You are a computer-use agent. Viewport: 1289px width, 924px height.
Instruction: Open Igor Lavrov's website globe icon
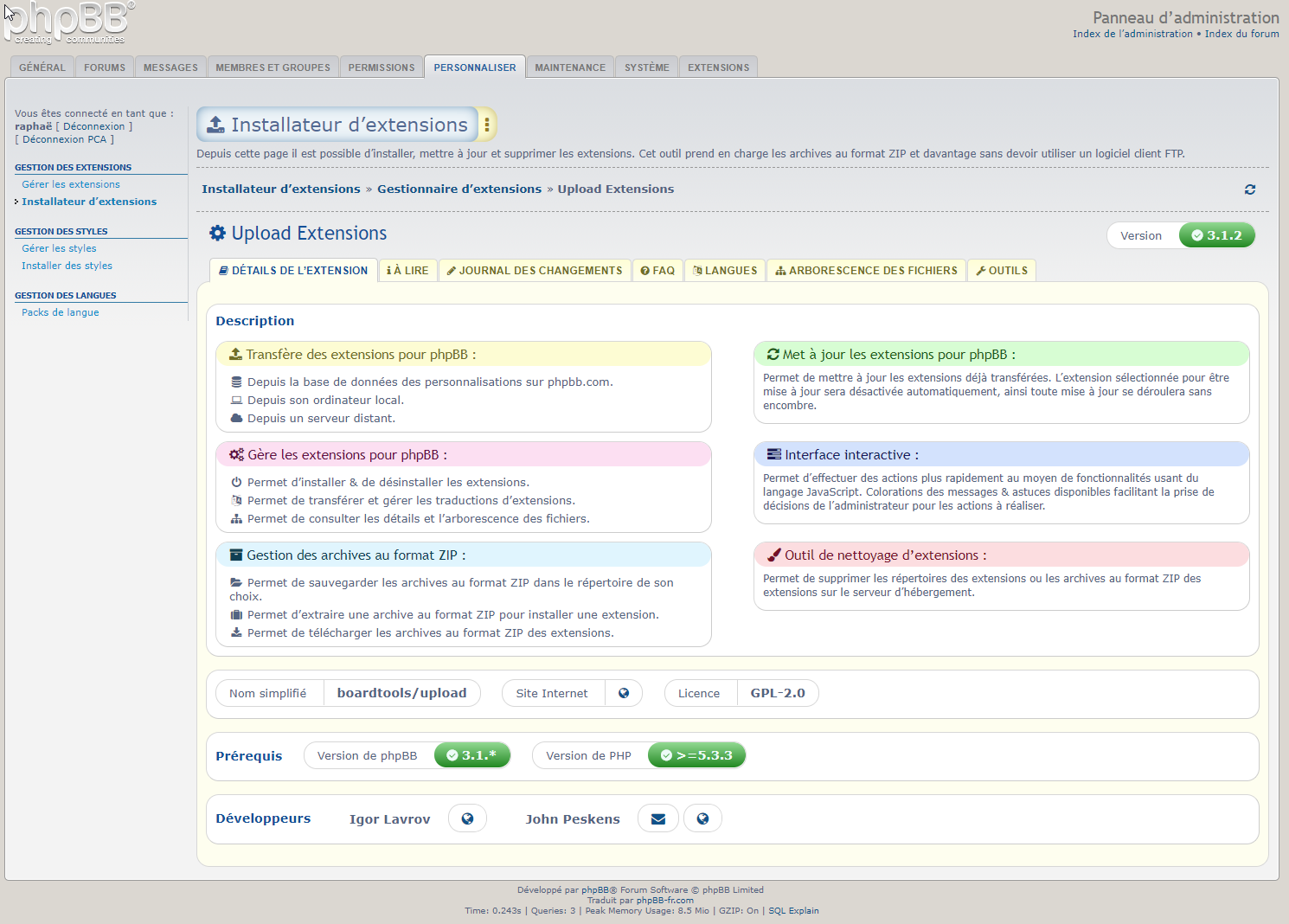467,818
